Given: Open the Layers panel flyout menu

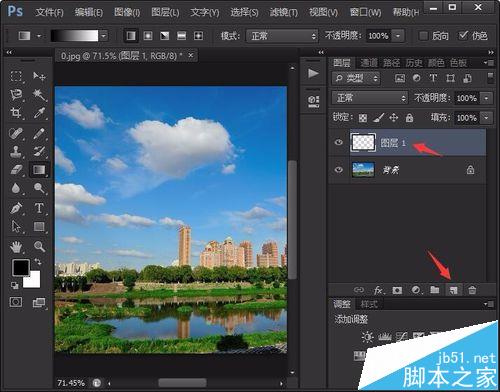Looking at the screenshot, I should (x=489, y=62).
